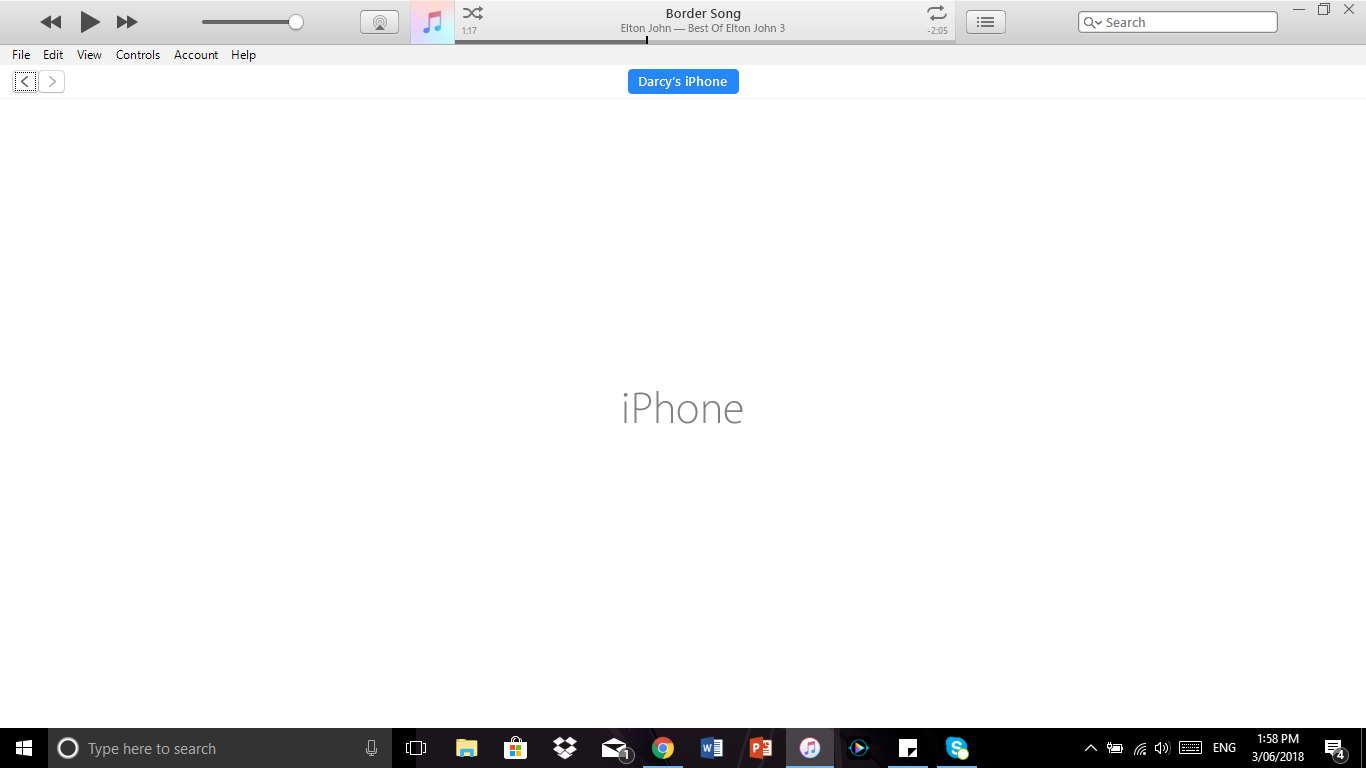Open the search magnifier dropdown
Image resolution: width=1366 pixels, height=768 pixels.
point(1093,22)
